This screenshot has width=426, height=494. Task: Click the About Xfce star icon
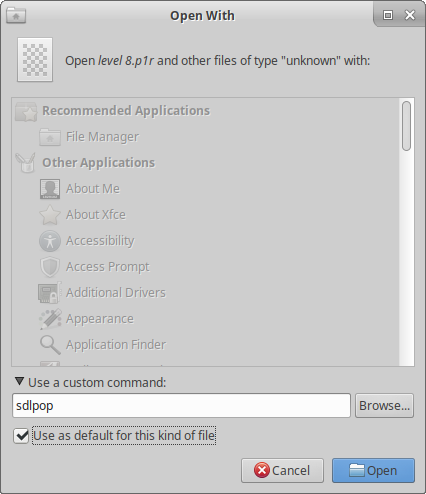(50, 215)
